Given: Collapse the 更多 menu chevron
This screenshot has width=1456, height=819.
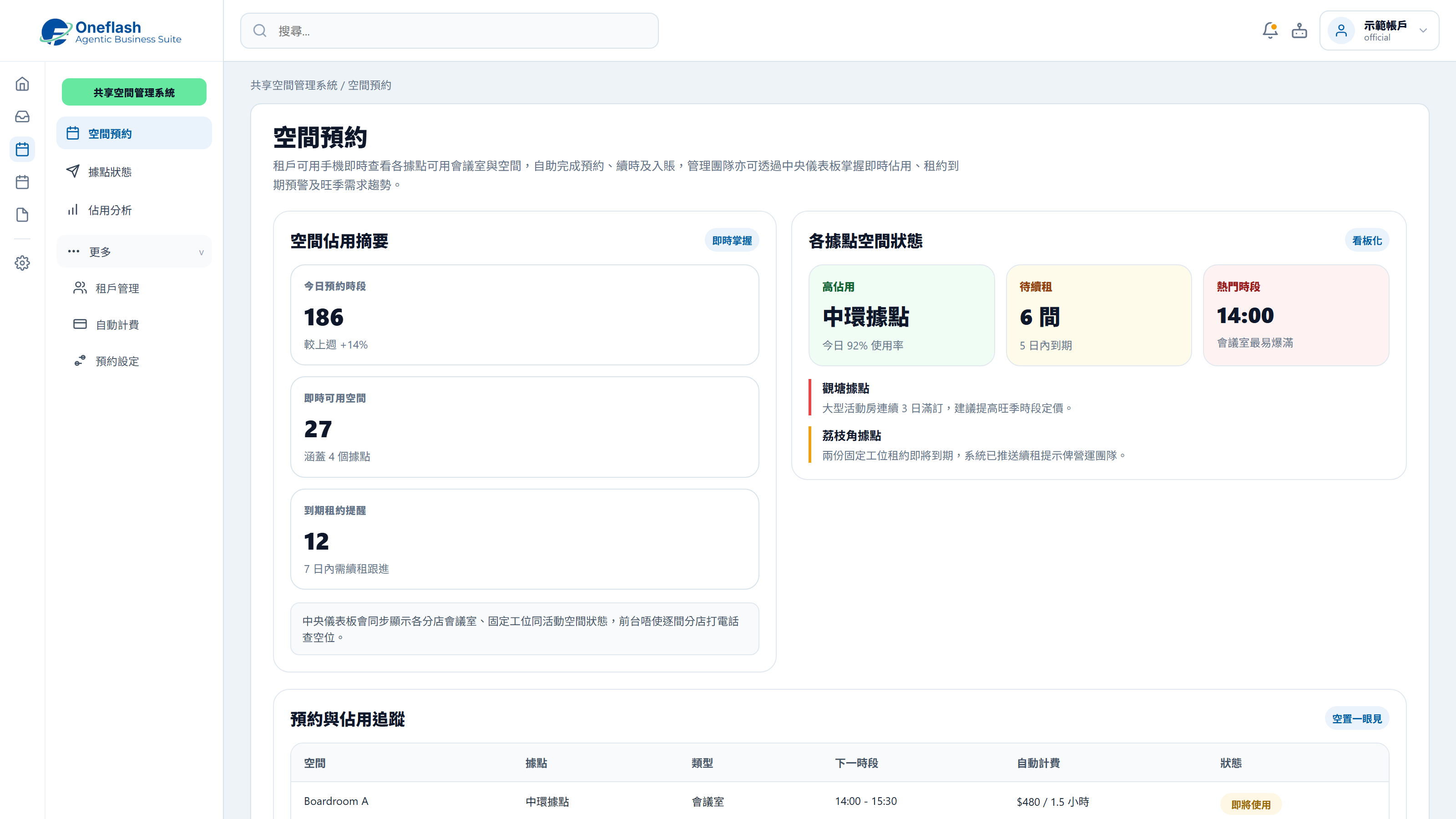Looking at the screenshot, I should [201, 252].
